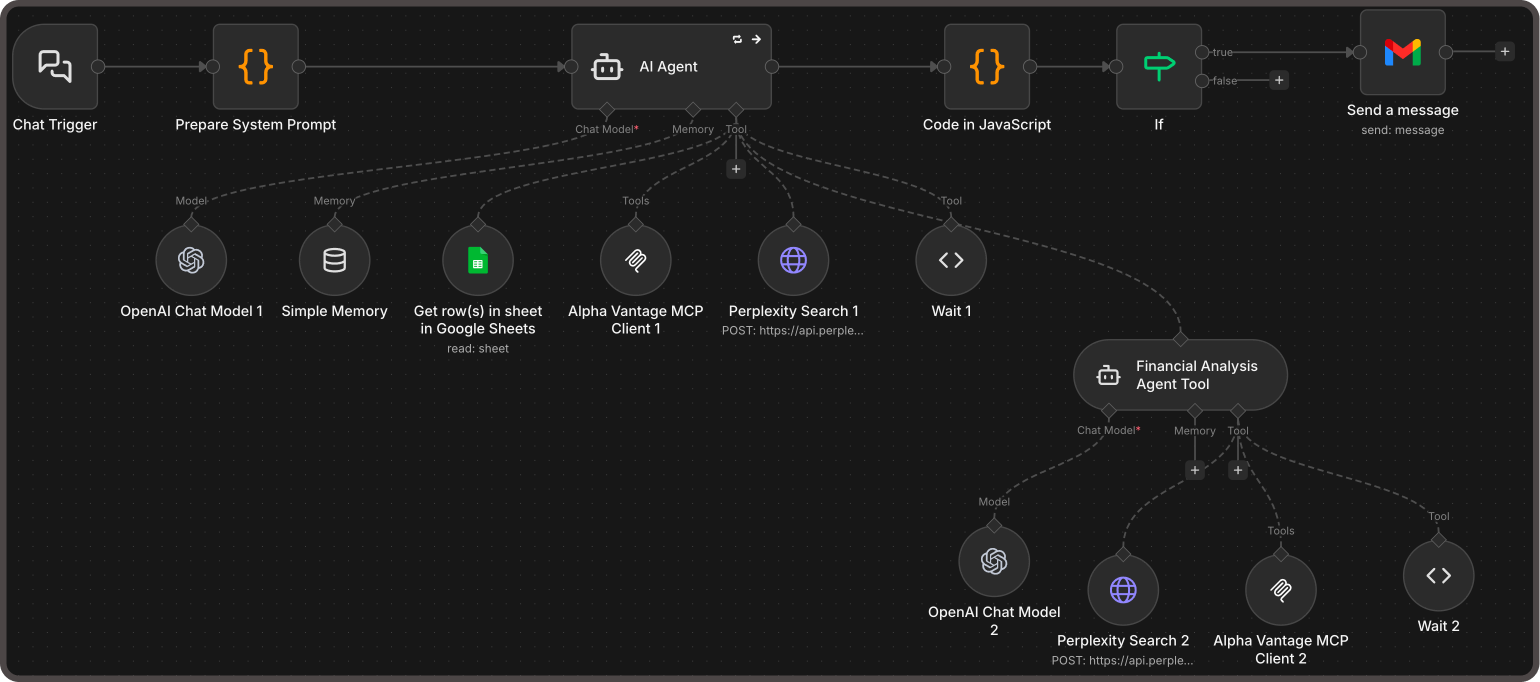
Task: Select Alpha Vantage MCP Client 1 node
Action: click(x=635, y=261)
